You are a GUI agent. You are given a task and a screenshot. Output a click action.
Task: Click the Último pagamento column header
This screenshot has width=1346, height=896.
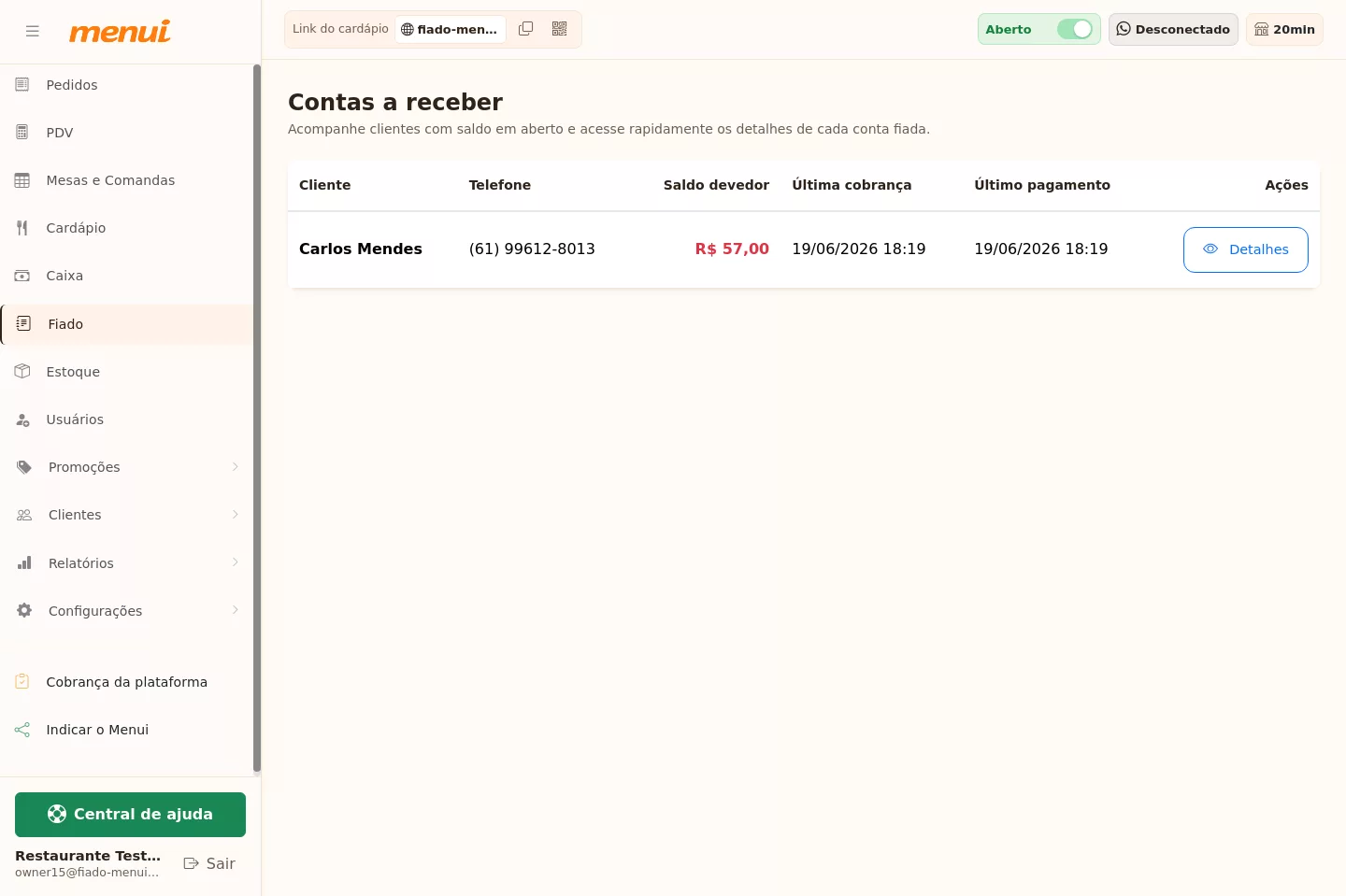coord(1042,185)
